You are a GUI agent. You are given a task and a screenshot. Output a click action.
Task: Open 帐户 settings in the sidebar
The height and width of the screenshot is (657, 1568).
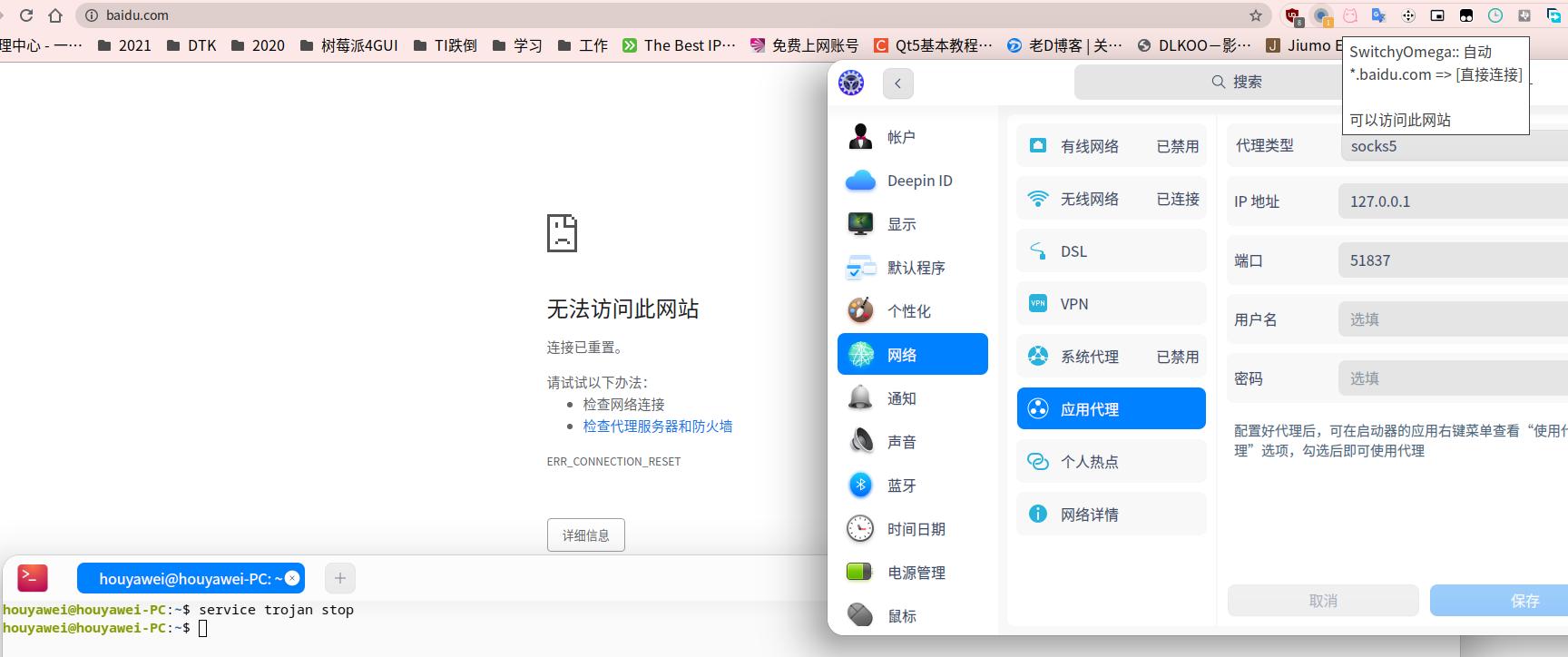point(913,137)
